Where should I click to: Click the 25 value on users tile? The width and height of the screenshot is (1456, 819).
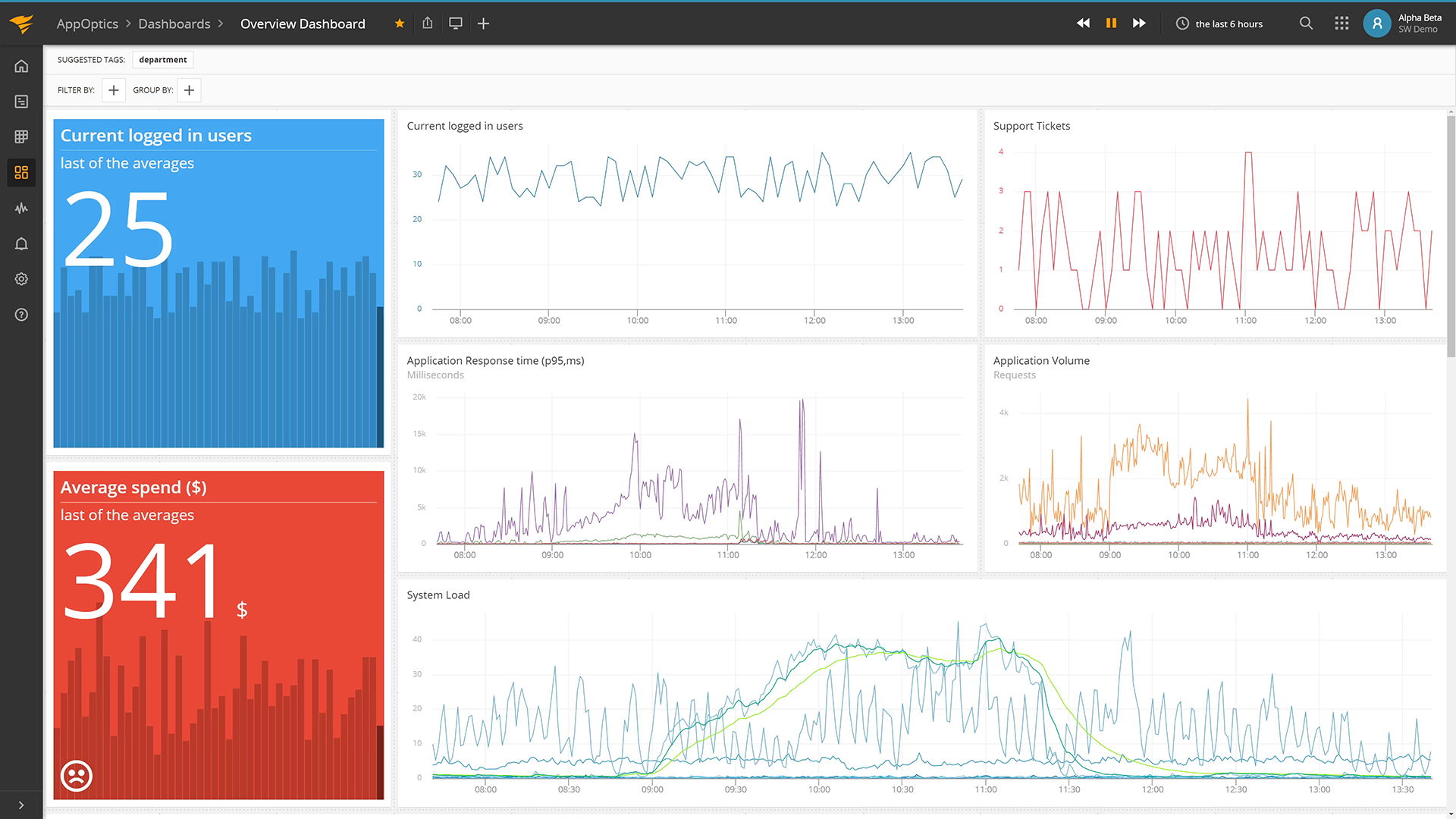[x=119, y=230]
